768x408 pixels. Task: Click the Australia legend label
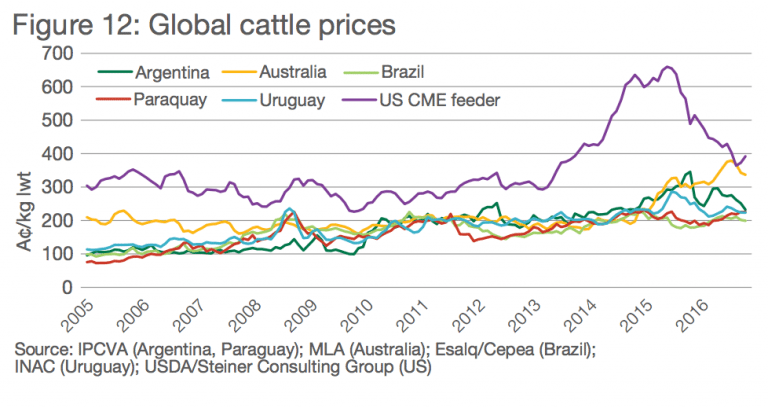tap(292, 72)
